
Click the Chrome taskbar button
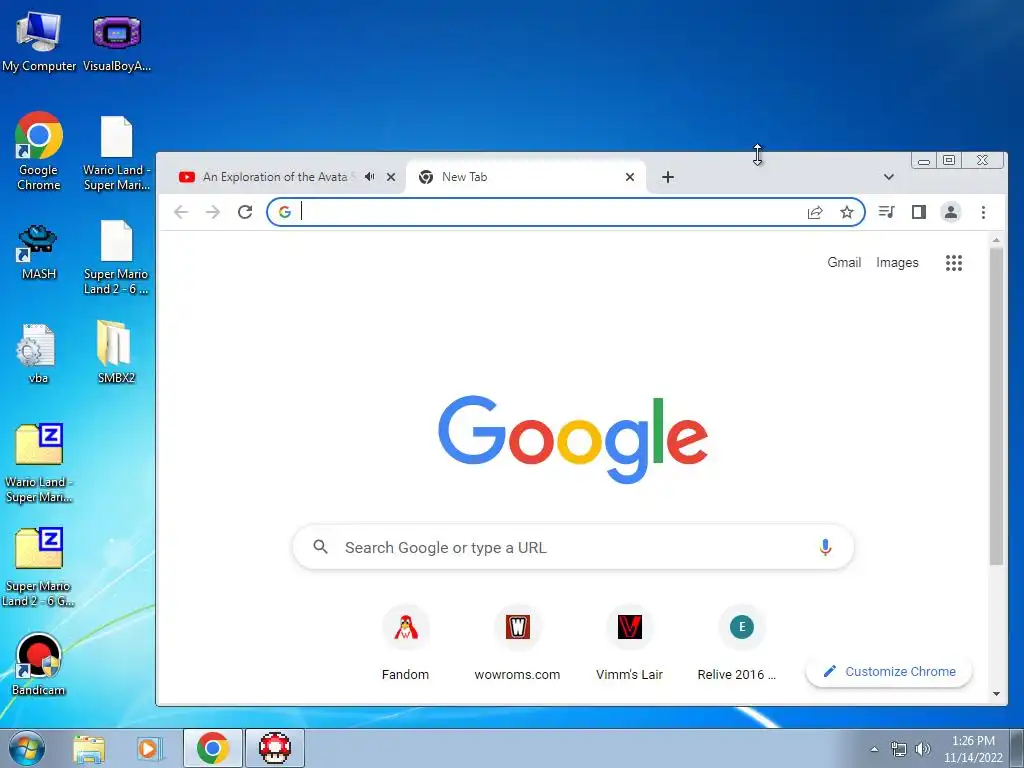[x=213, y=748]
